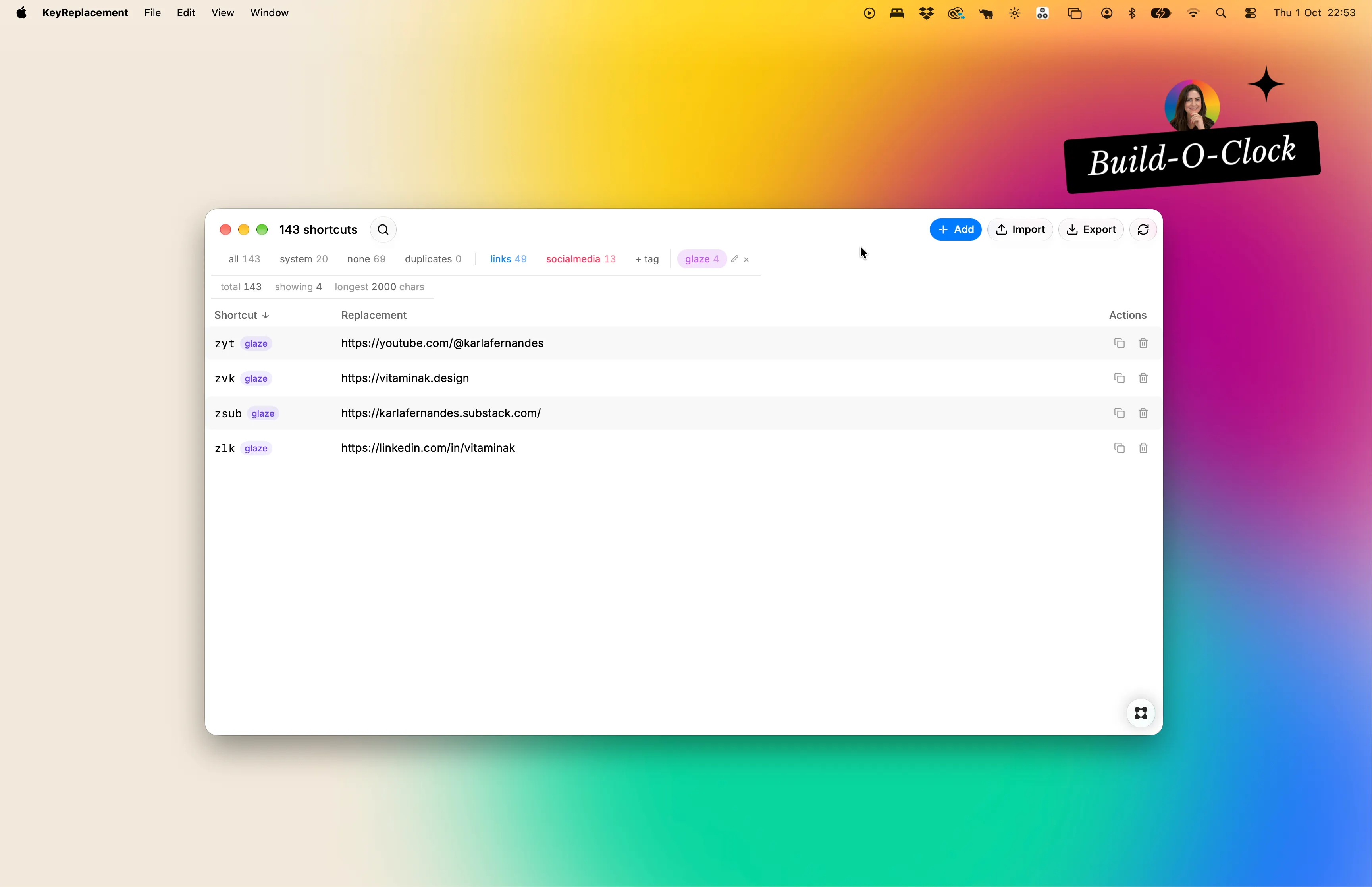Select the glaze 4 tag filter
The image size is (1372, 887).
(702, 259)
